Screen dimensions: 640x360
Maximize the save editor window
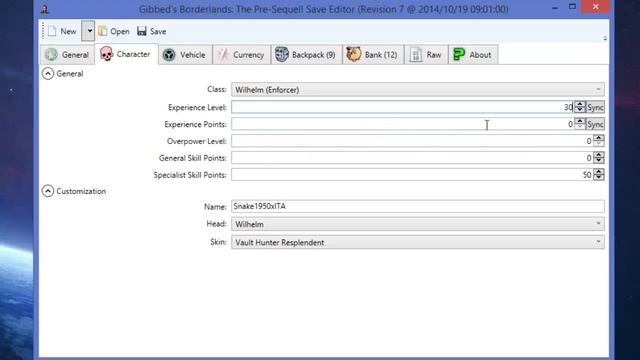point(572,7)
